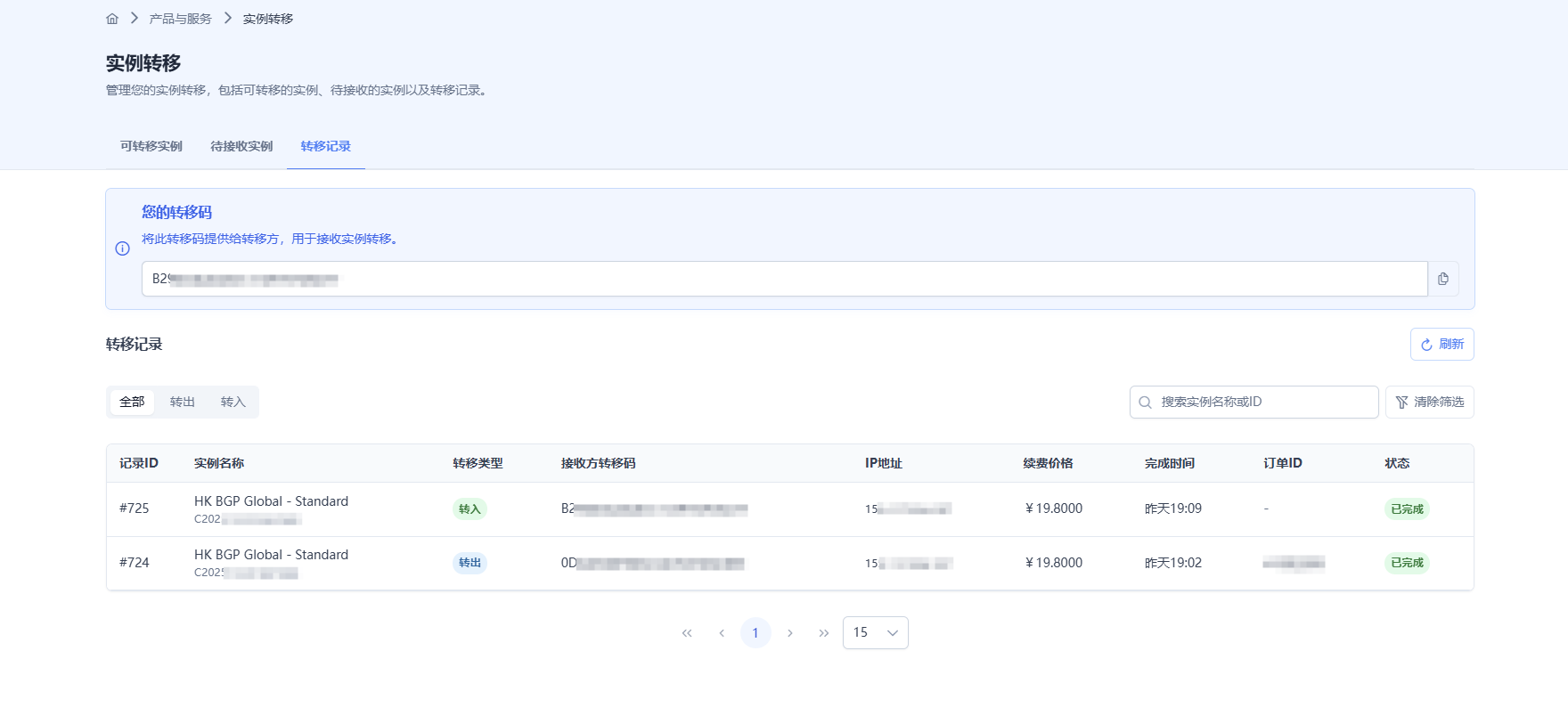The width and height of the screenshot is (1568, 716).
Task: Copy the transfer code with copy icon
Action: point(1442,279)
